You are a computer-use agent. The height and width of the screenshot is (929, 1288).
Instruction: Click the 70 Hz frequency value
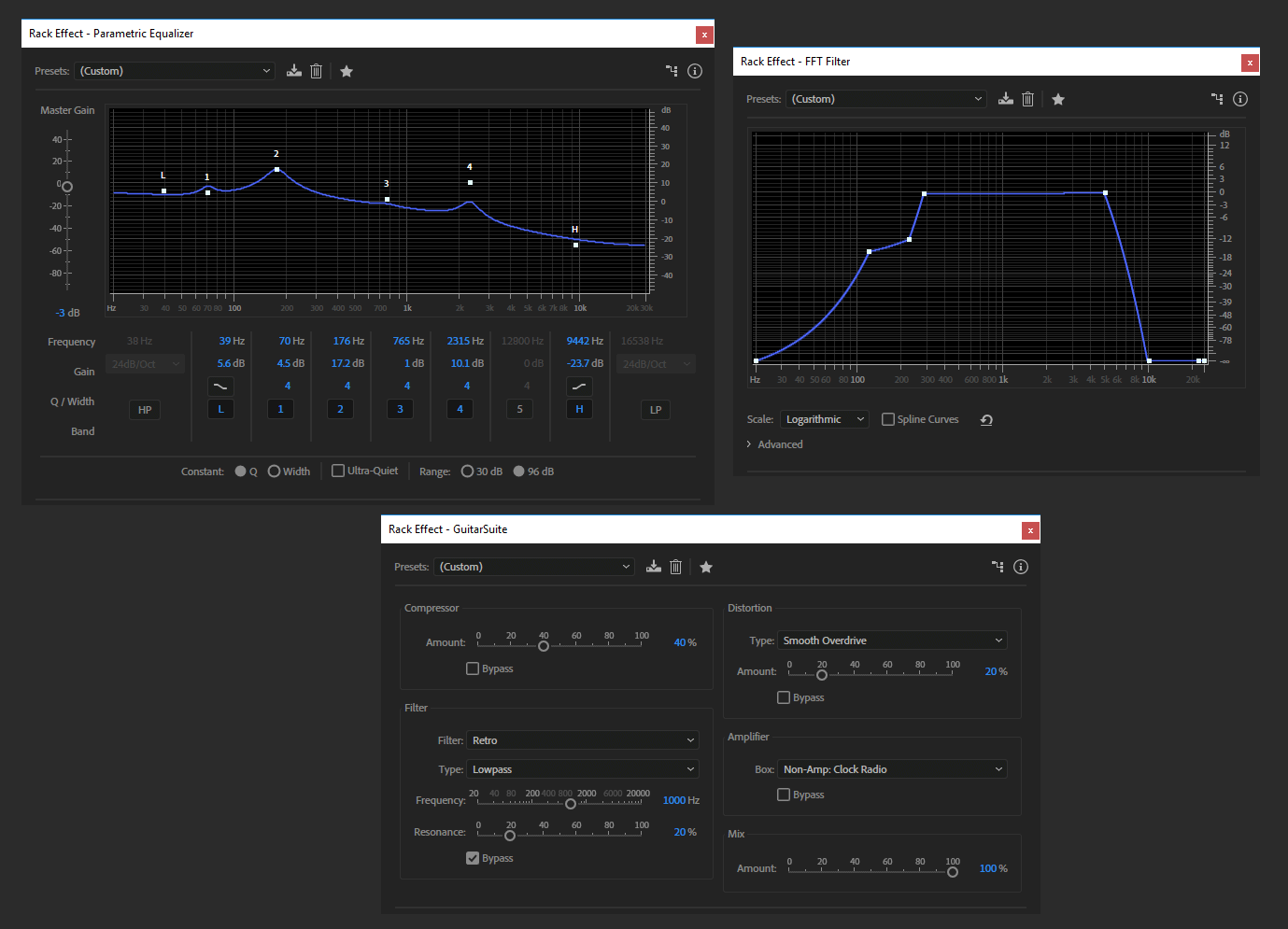tap(291, 341)
